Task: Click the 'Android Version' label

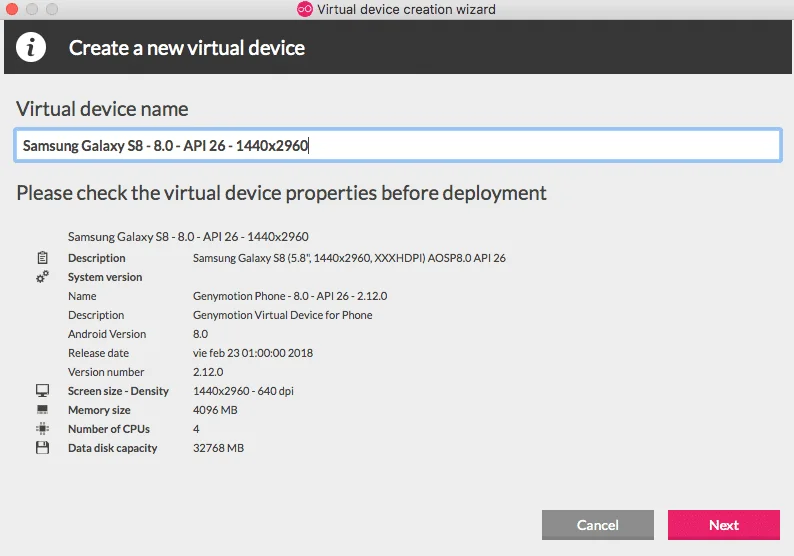Action: 107,334
